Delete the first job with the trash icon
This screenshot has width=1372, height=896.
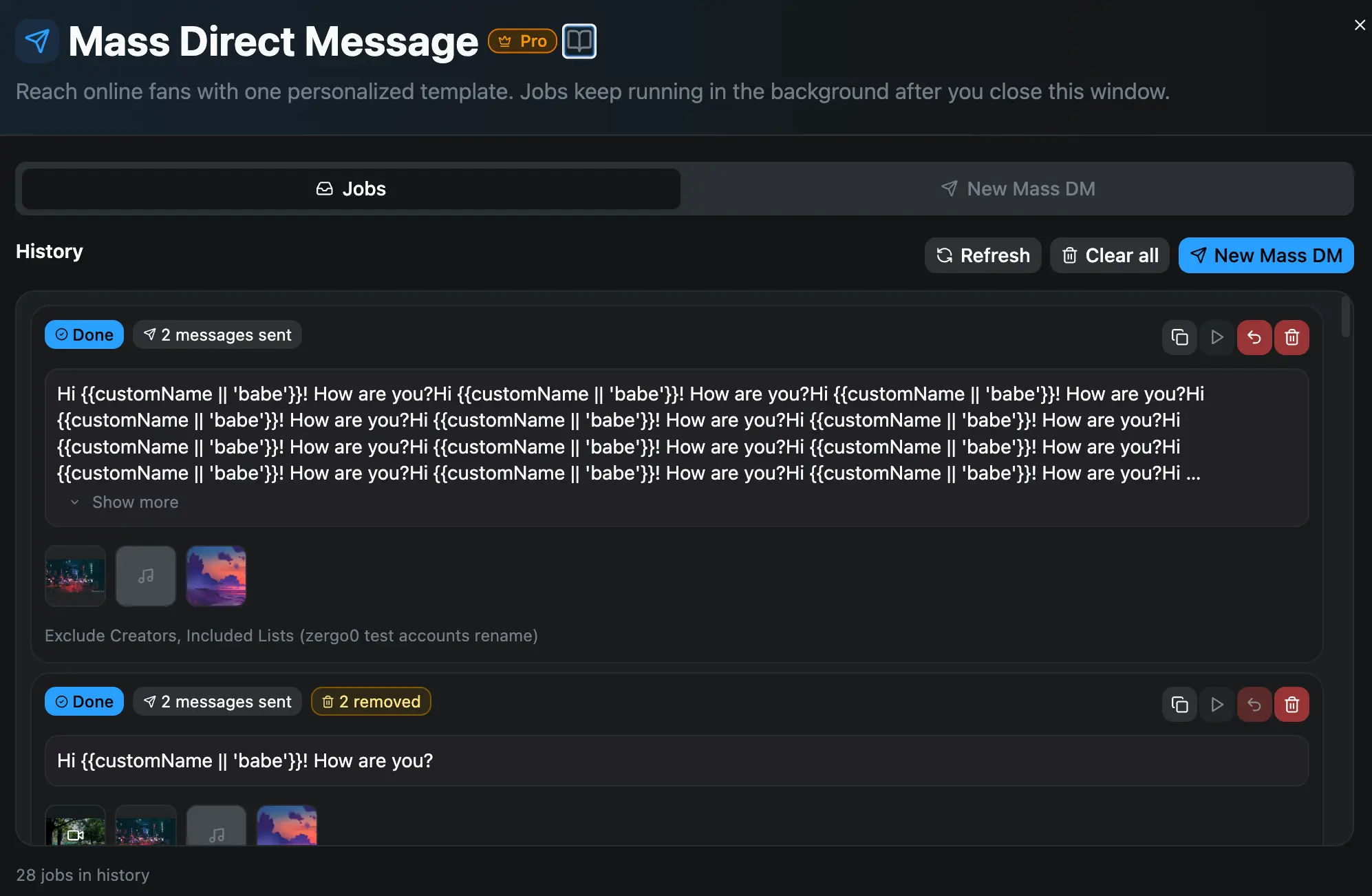click(1291, 337)
